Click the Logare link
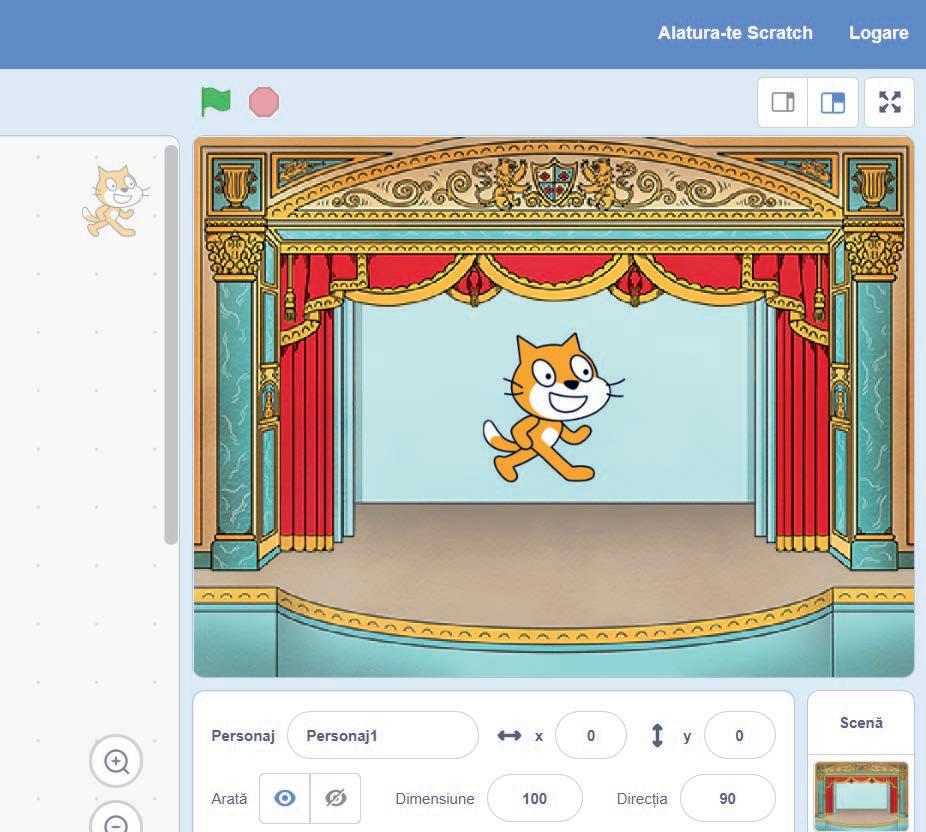The width and height of the screenshot is (926, 832). coord(878,33)
